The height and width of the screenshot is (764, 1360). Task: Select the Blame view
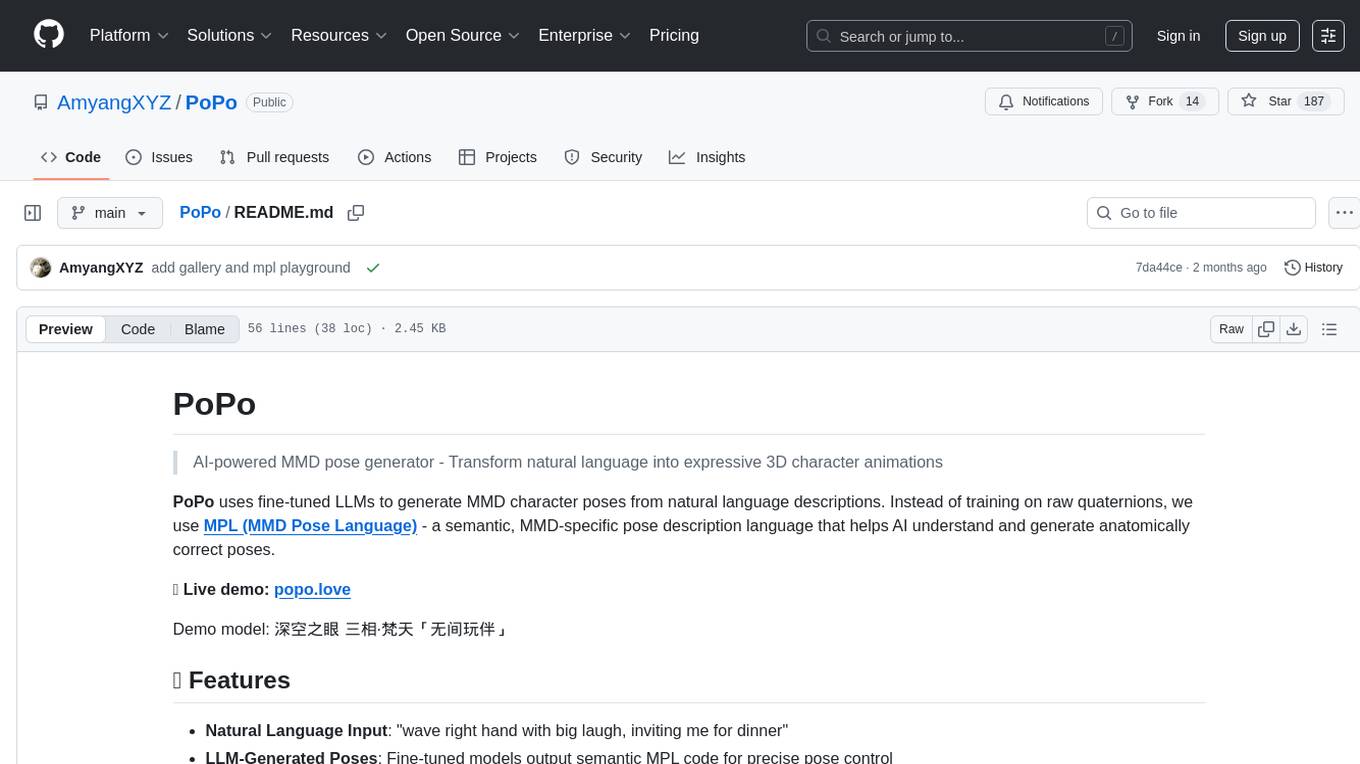(x=204, y=329)
